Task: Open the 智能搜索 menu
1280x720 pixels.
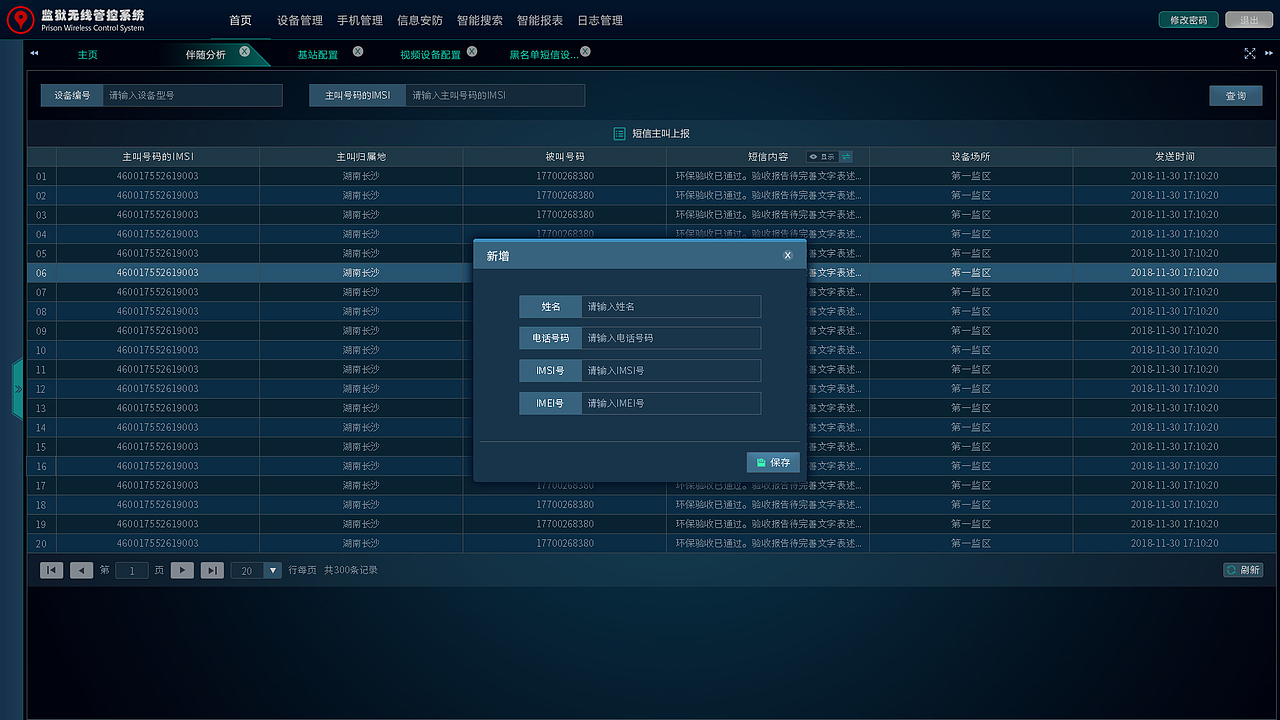Action: click(x=480, y=20)
